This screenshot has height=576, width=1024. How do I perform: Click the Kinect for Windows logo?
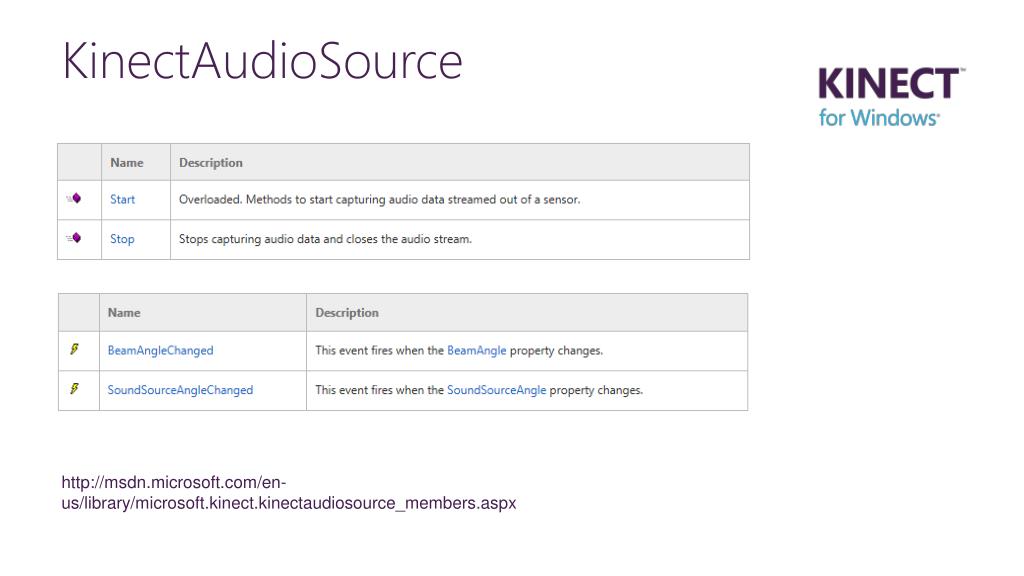click(891, 97)
